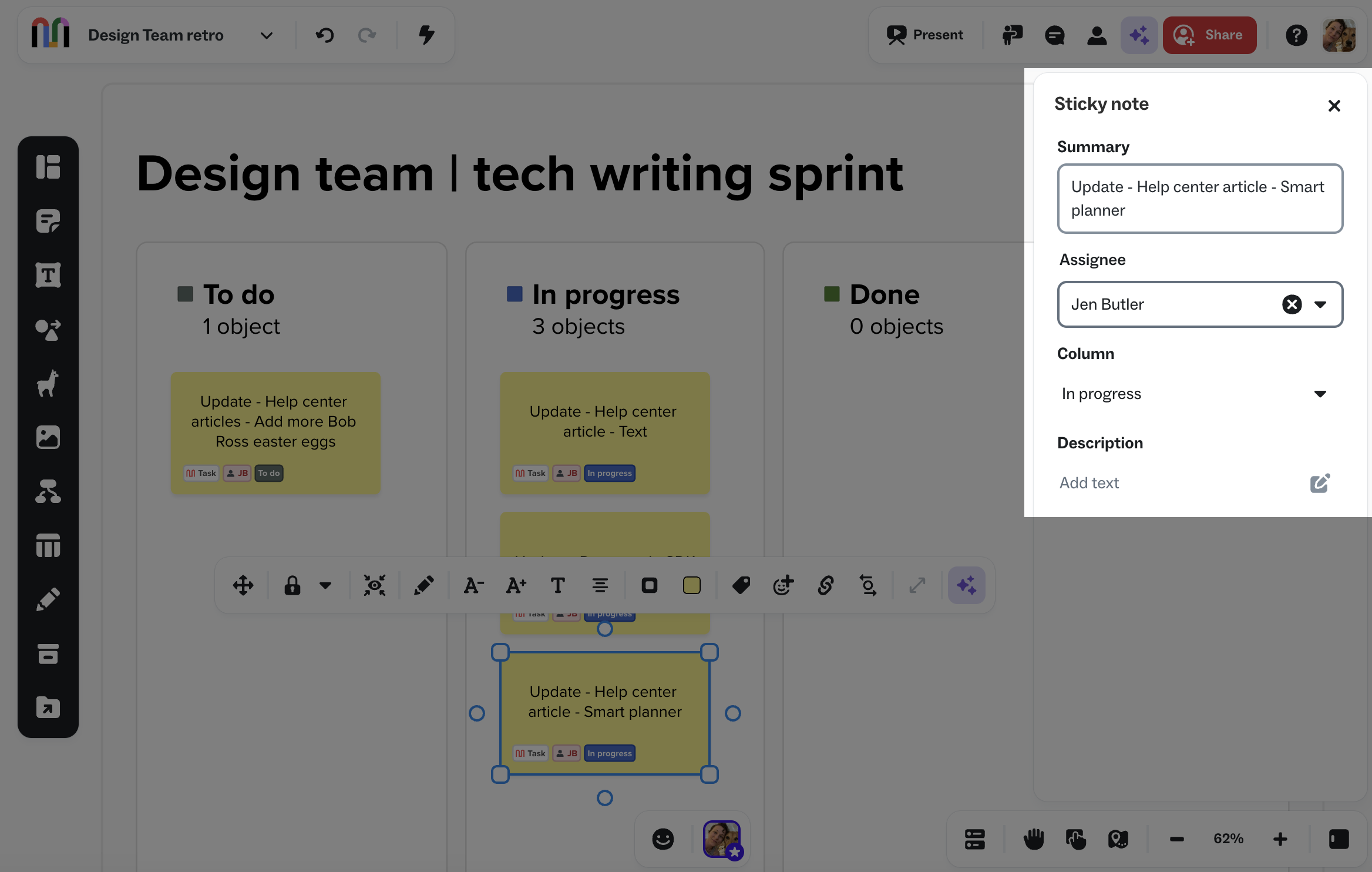Image resolution: width=1372 pixels, height=872 pixels.
Task: Click the undo arrow in top bar
Action: click(x=325, y=35)
